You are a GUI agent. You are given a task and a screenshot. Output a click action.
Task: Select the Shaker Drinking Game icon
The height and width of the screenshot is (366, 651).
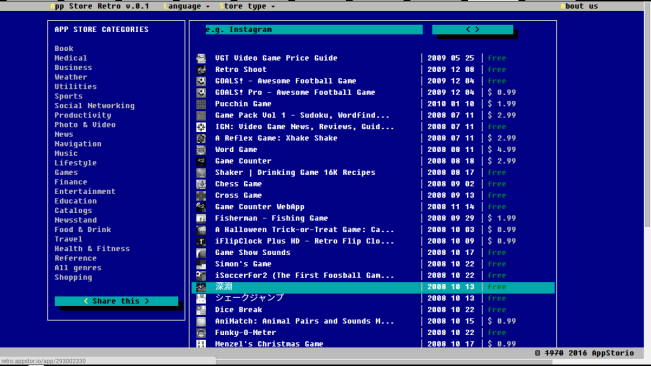tap(201, 173)
